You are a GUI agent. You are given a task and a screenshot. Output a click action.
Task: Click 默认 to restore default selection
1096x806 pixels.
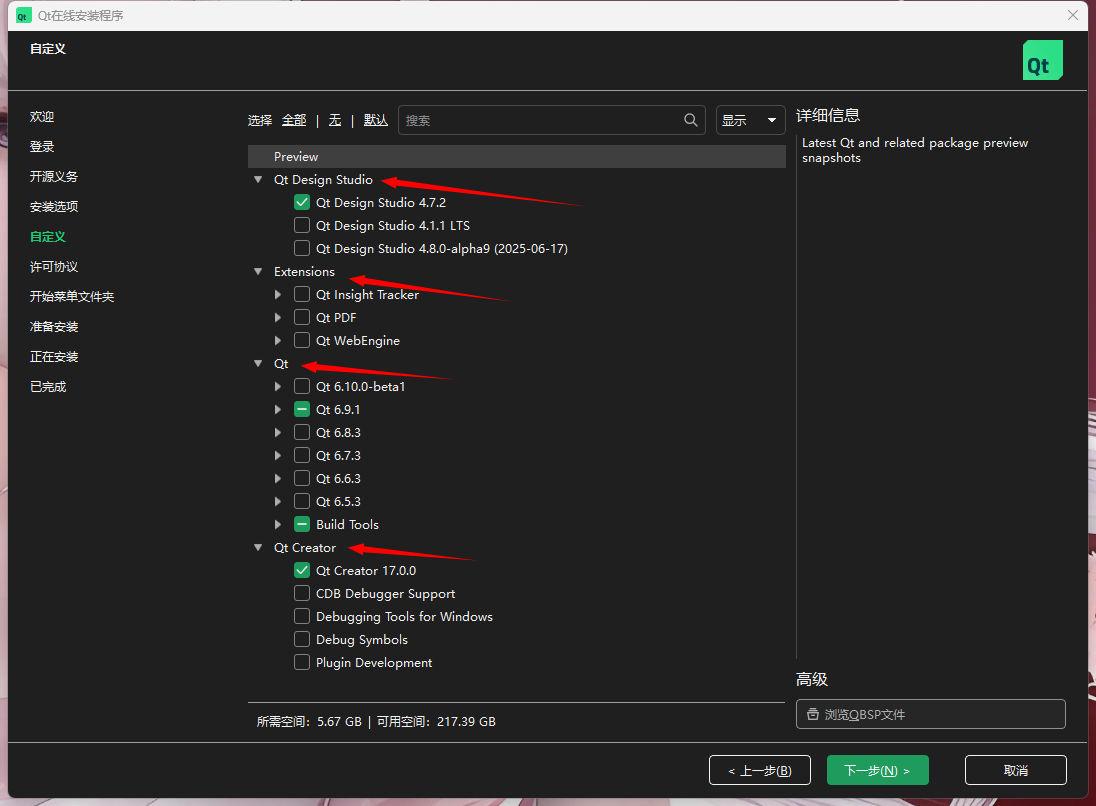(x=376, y=120)
